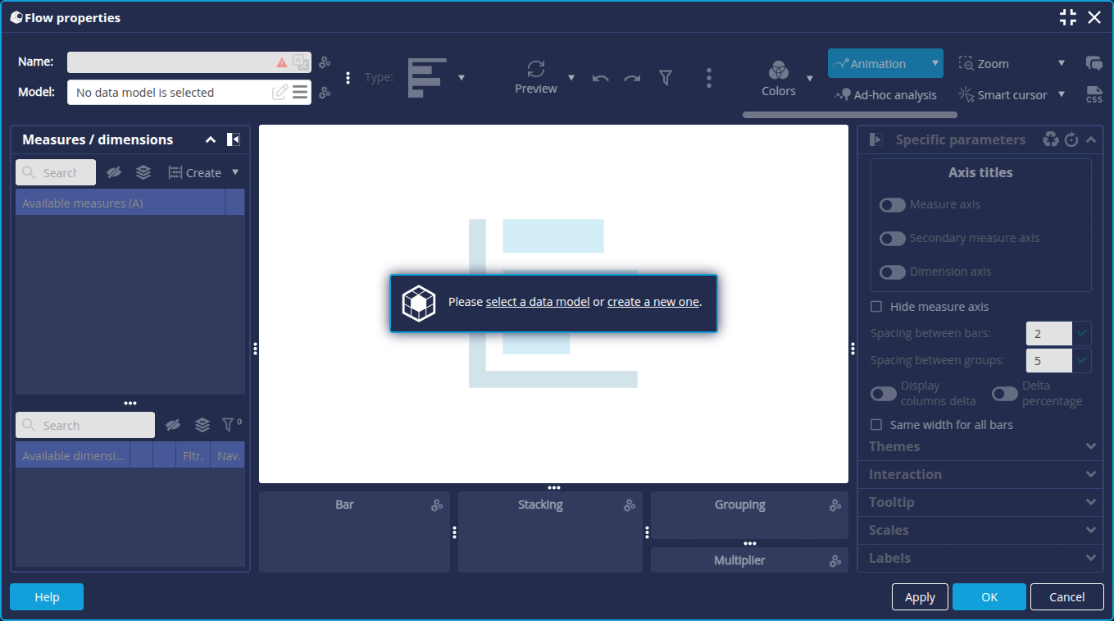Click the Preview refresh icon
1114x621 pixels.
[x=536, y=68]
